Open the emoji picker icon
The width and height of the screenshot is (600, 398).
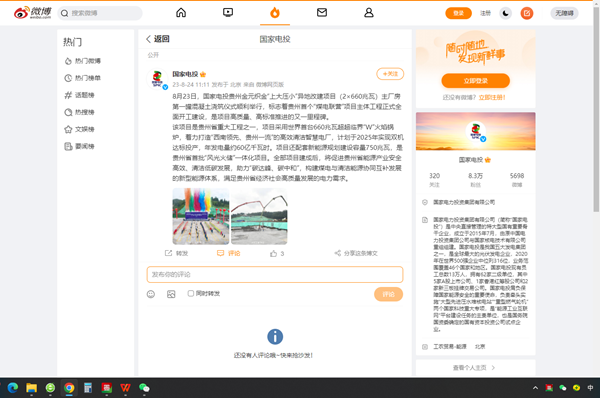(151, 294)
